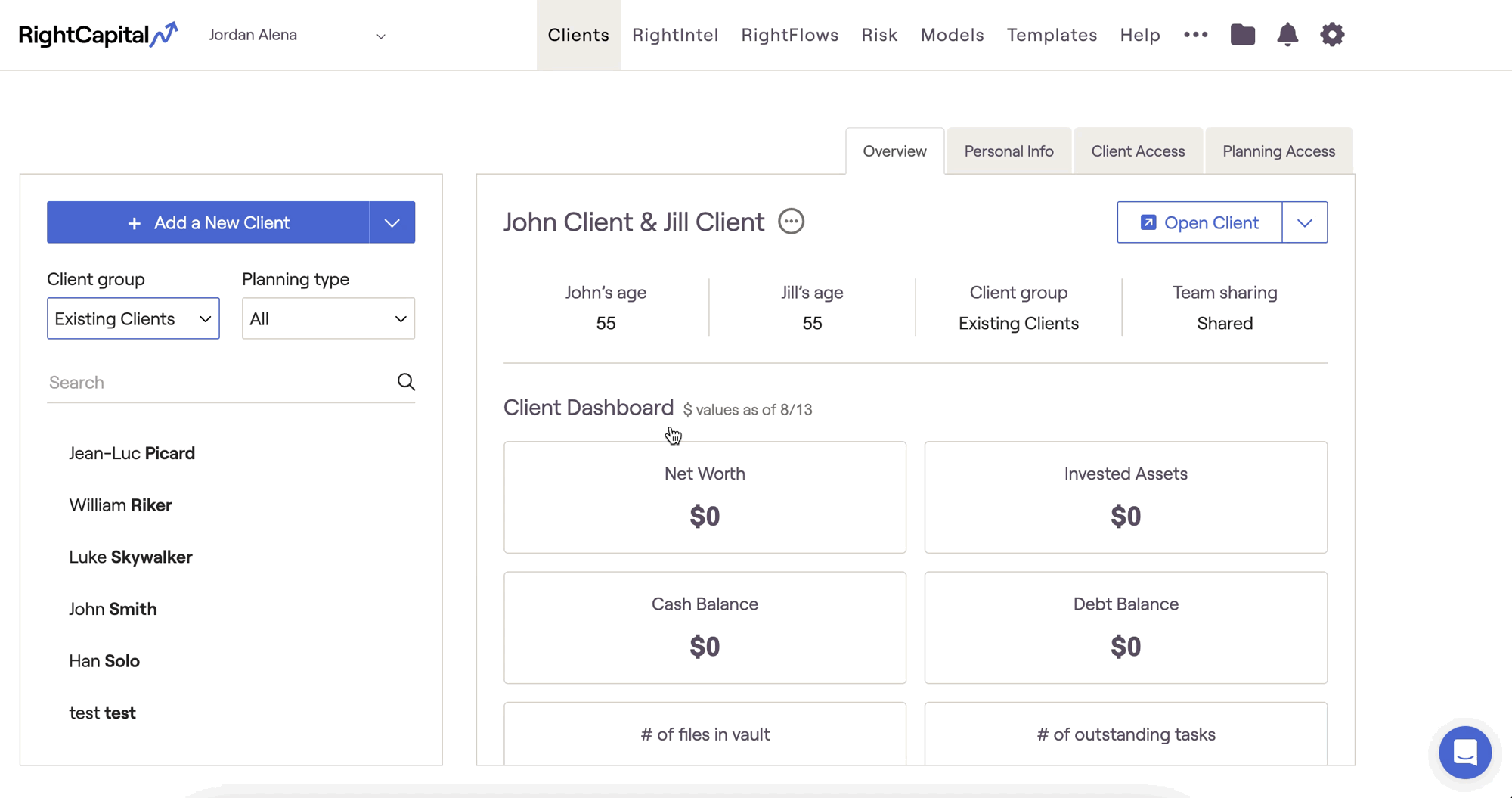Click the # of files in vault card
Viewport: 1512px width, 798px height.
click(x=705, y=734)
